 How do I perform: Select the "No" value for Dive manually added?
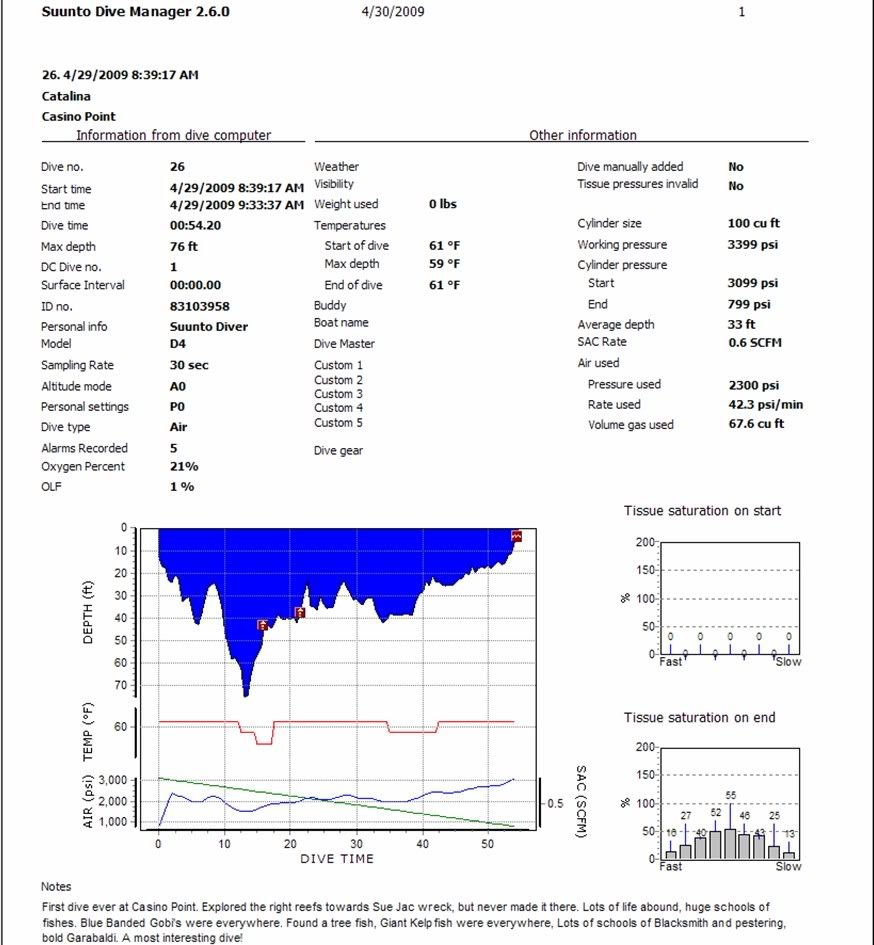click(735, 167)
